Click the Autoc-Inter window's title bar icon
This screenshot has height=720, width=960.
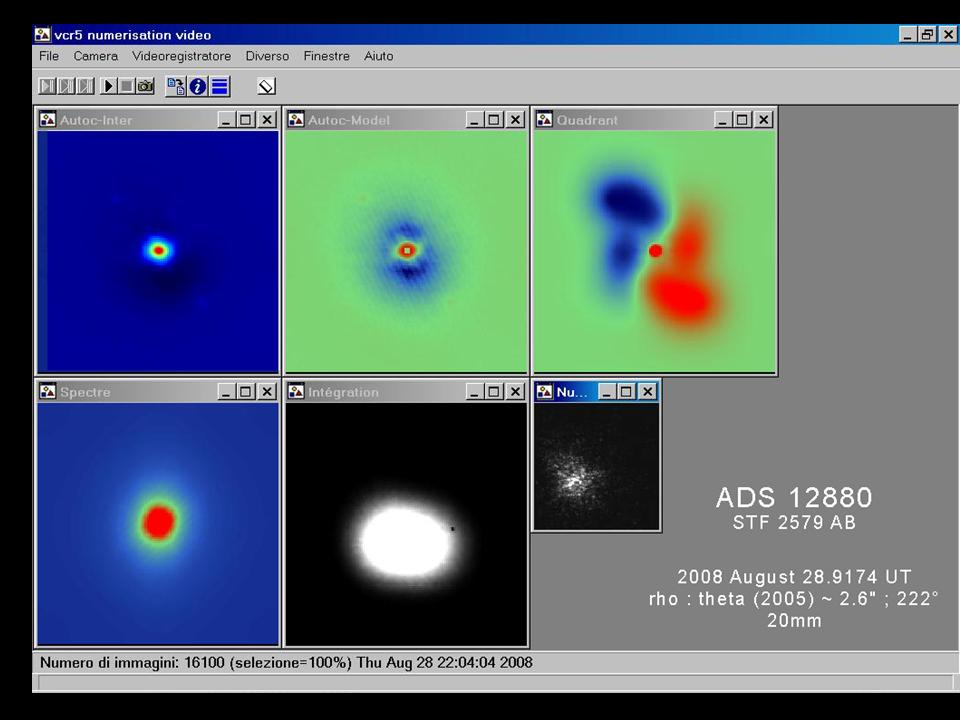coord(47,120)
